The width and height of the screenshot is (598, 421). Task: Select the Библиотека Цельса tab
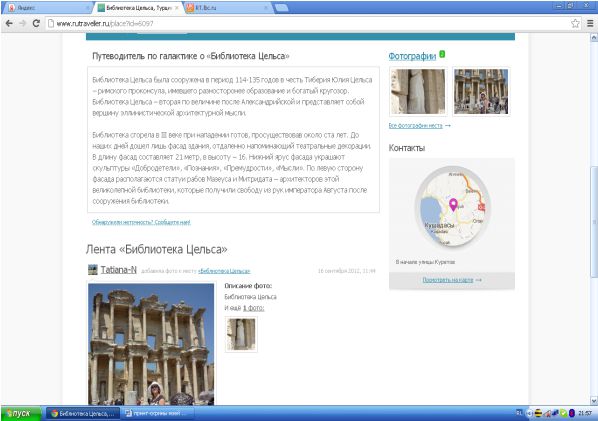click(x=137, y=8)
